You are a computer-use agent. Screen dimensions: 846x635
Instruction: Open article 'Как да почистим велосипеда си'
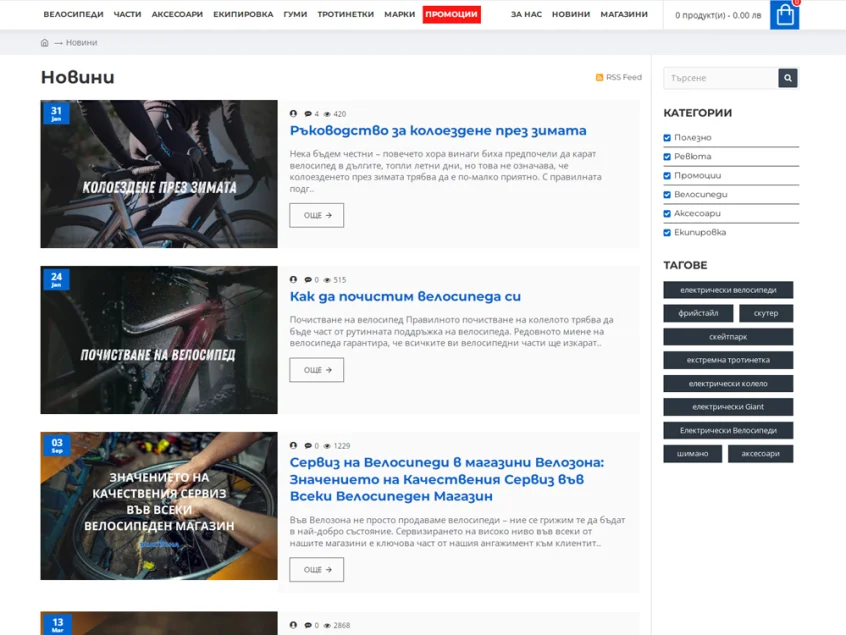click(405, 296)
